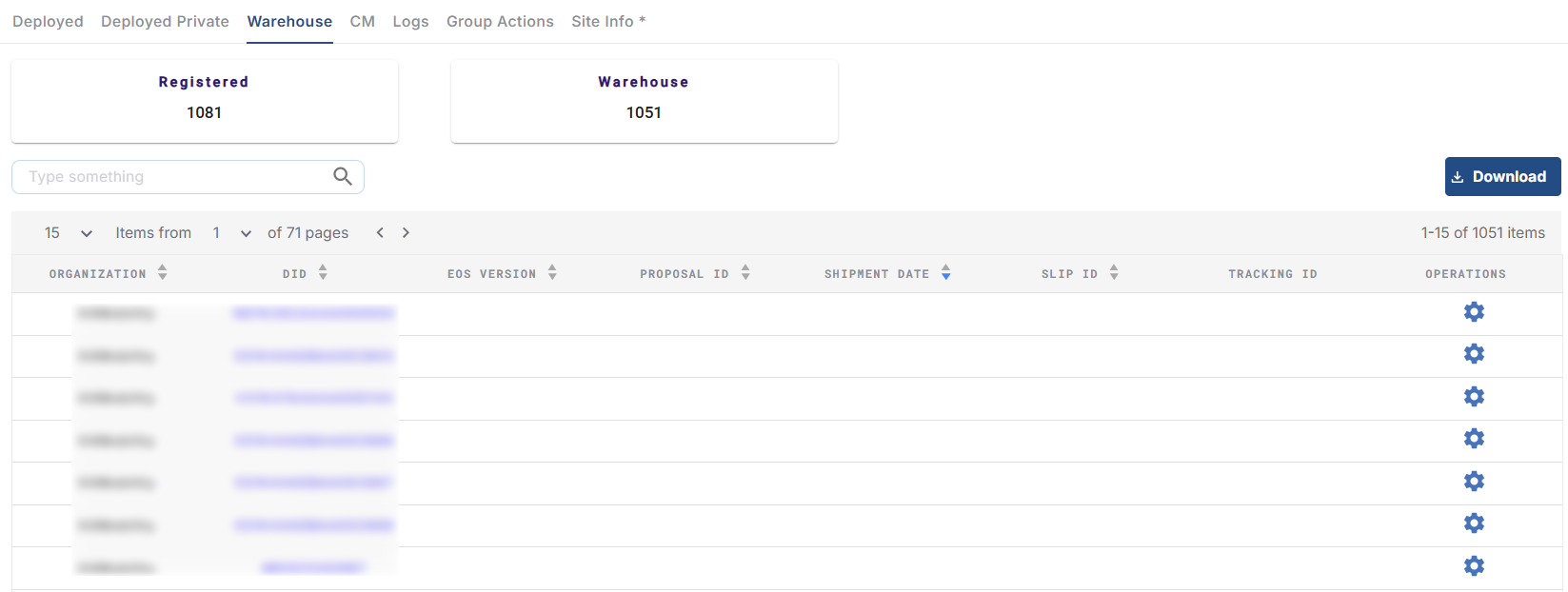The image size is (1568, 592).
Task: Open operations gear in fourth row
Action: (1474, 439)
